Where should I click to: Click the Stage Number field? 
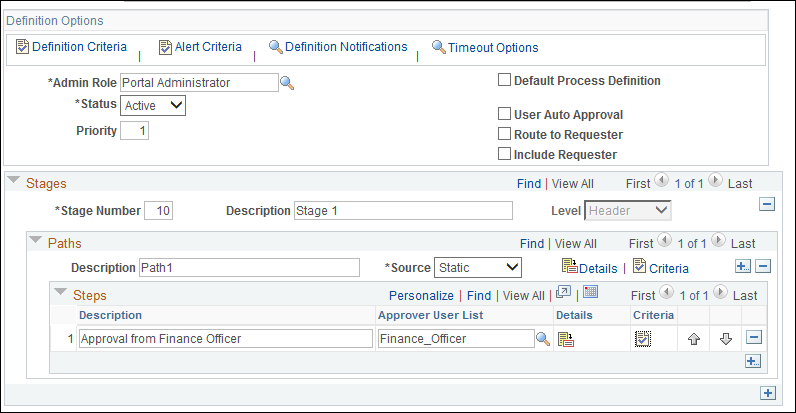(x=158, y=211)
